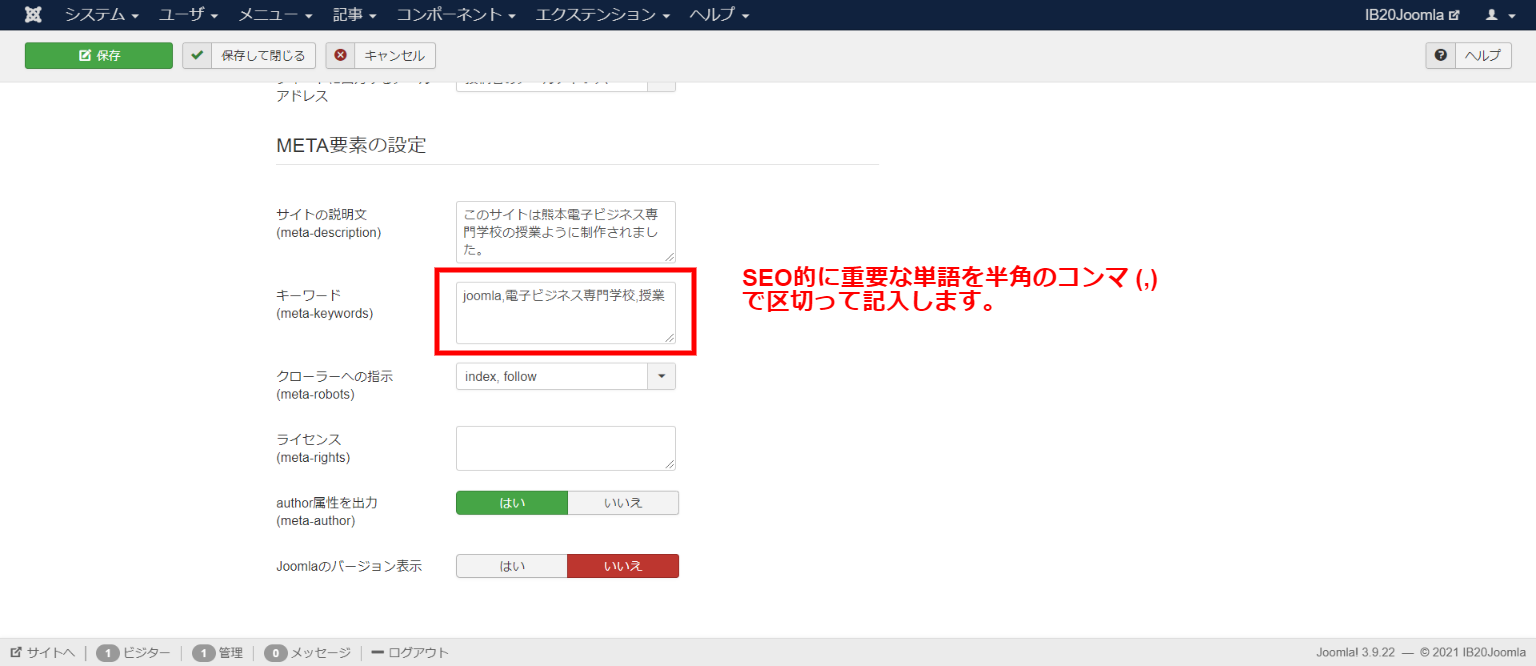
Task: Click the ログアウト logout link
Action: (x=410, y=653)
